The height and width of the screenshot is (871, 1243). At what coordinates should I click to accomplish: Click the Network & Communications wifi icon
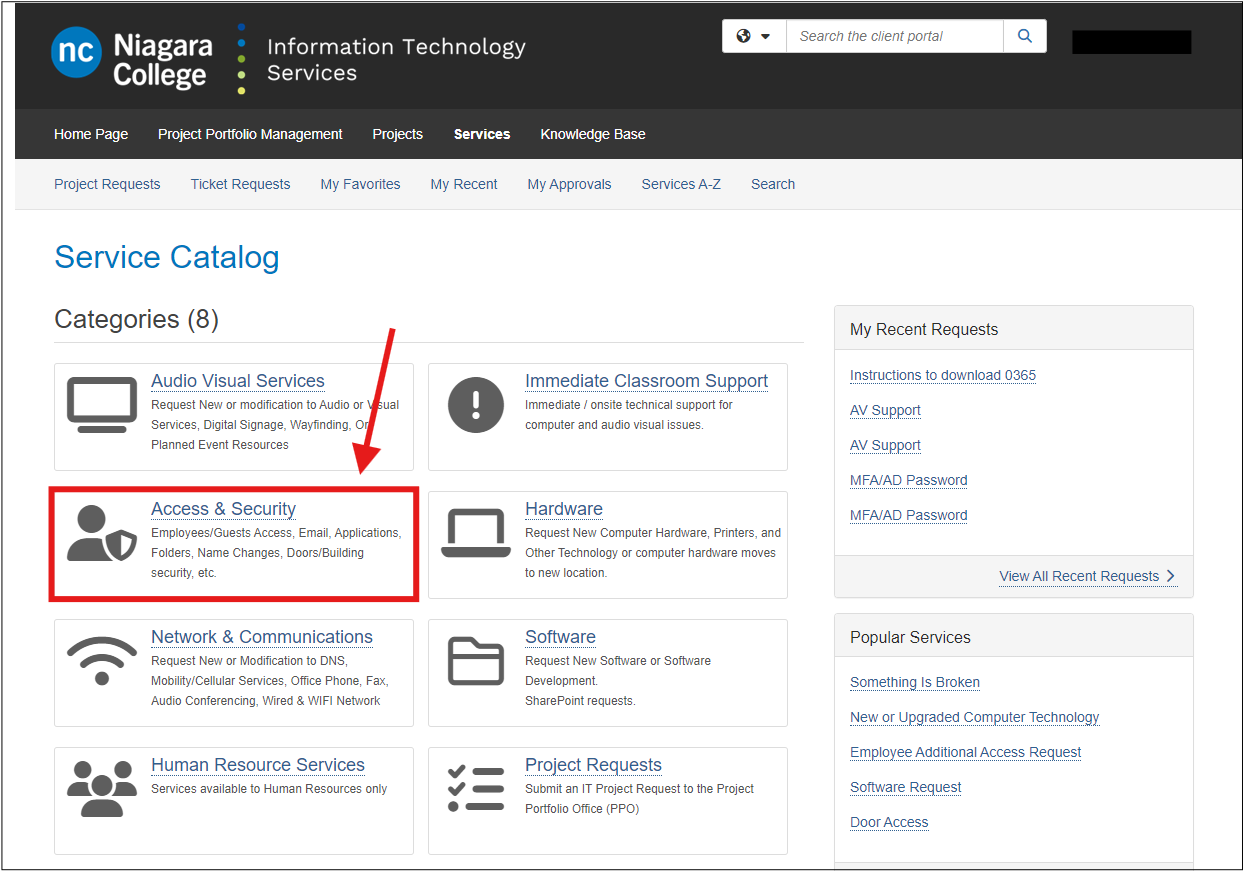[x=101, y=661]
